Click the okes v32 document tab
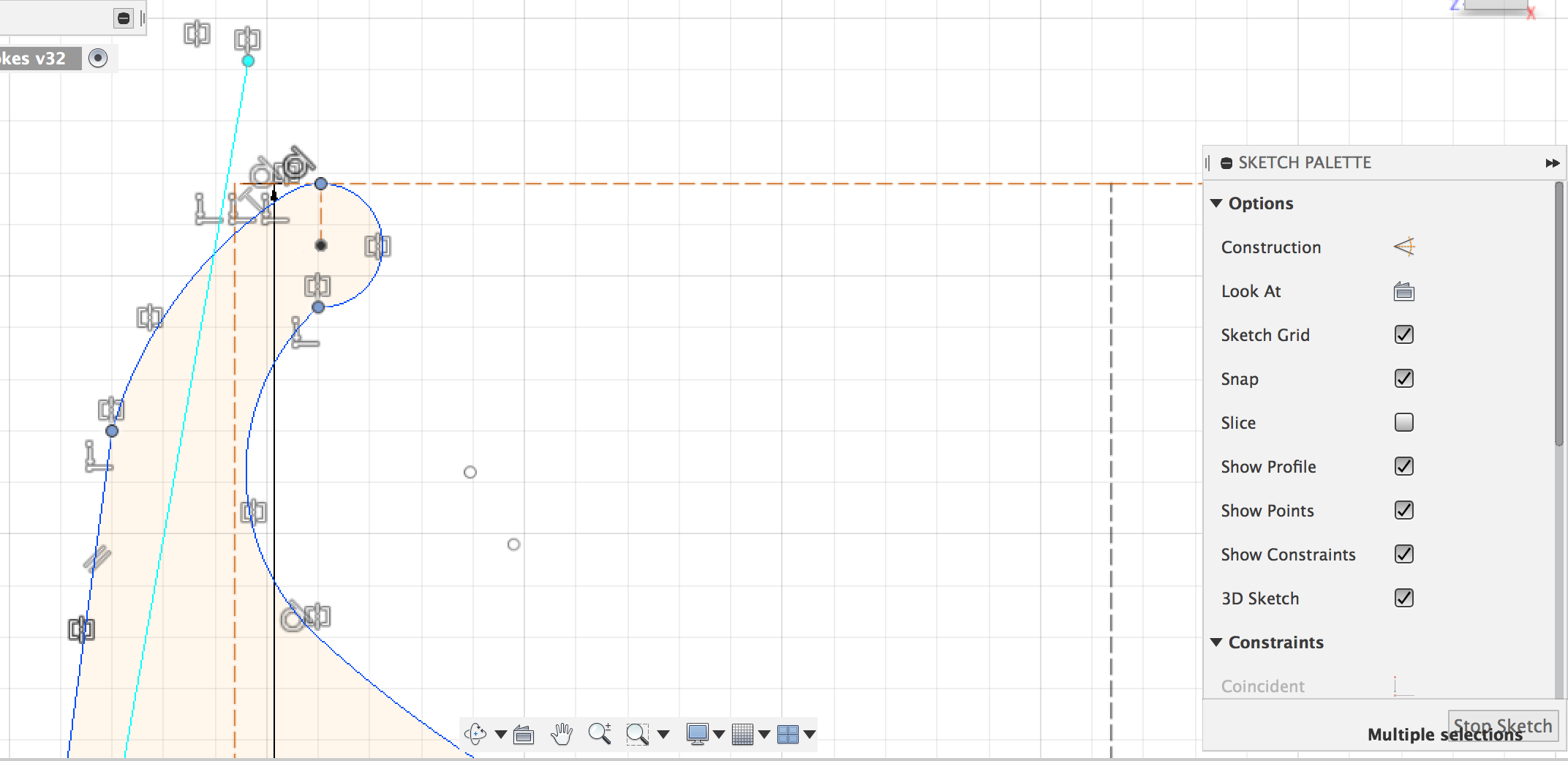1568x761 pixels. pos(33,58)
